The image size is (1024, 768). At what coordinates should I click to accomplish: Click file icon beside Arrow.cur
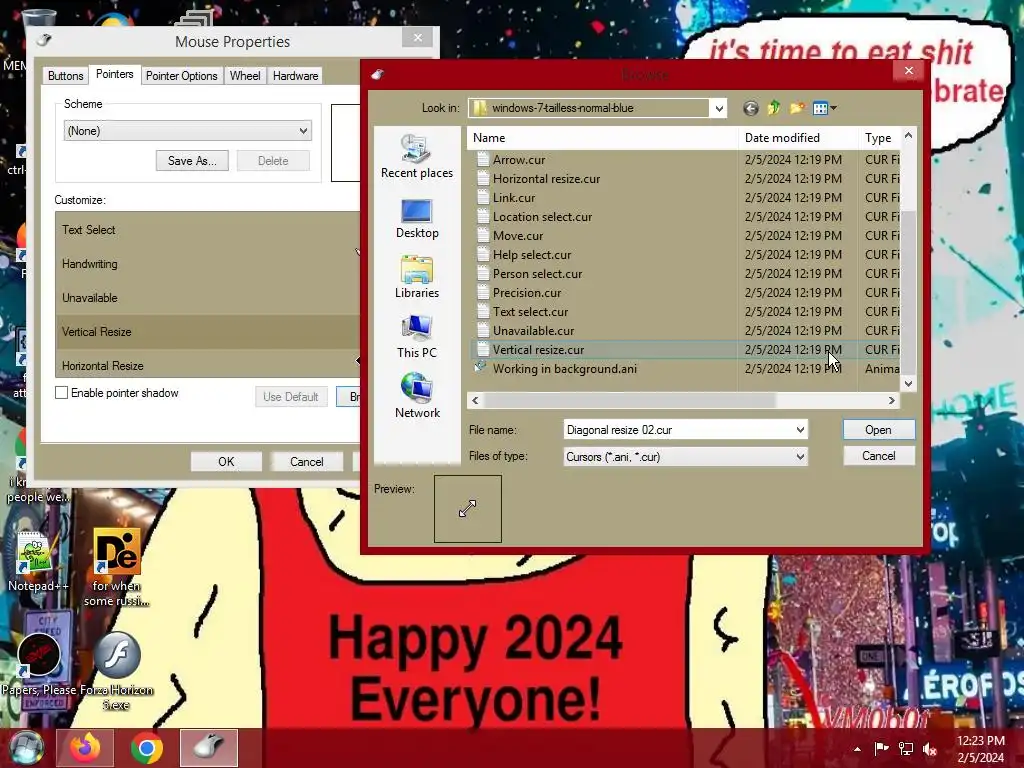[x=483, y=159]
